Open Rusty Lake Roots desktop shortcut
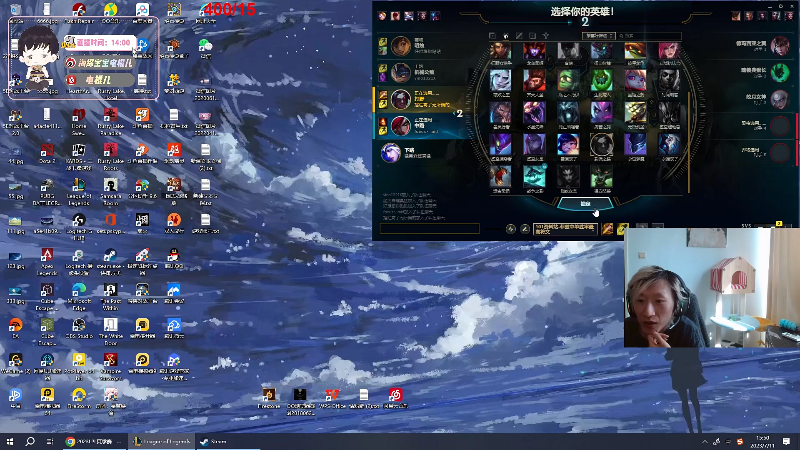This screenshot has height=450, width=800. (x=110, y=156)
